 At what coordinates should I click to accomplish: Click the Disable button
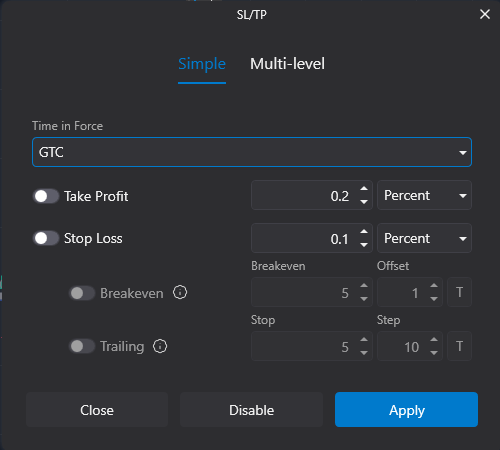point(251,409)
